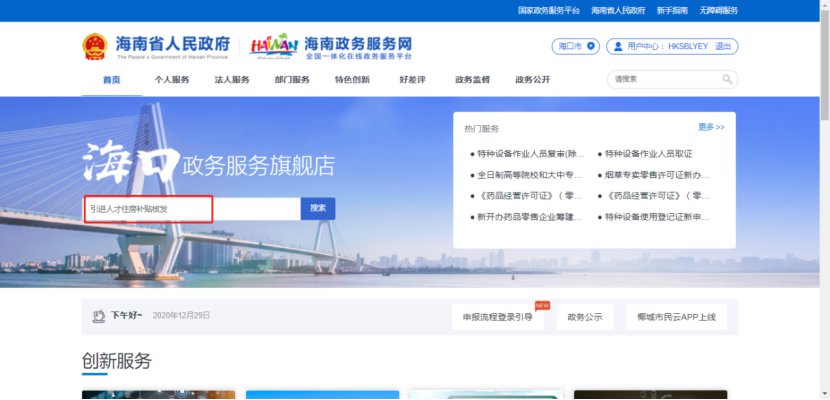Click the location pin icon beside 海口市

tap(591, 47)
